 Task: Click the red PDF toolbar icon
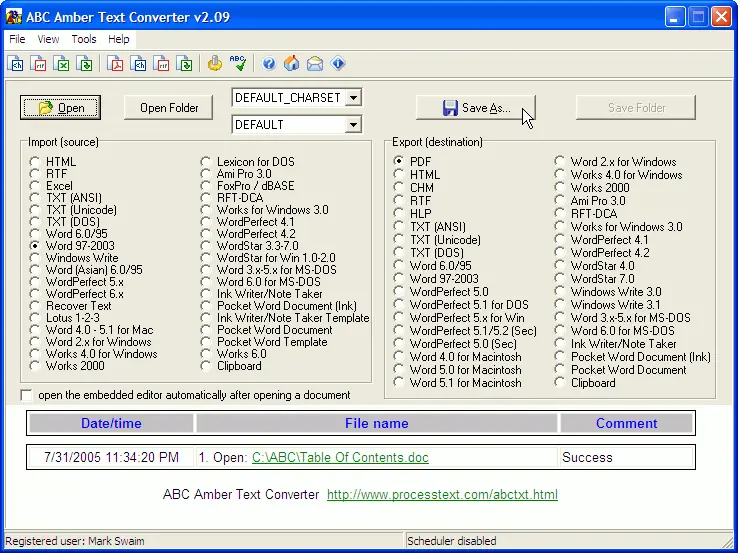116,64
